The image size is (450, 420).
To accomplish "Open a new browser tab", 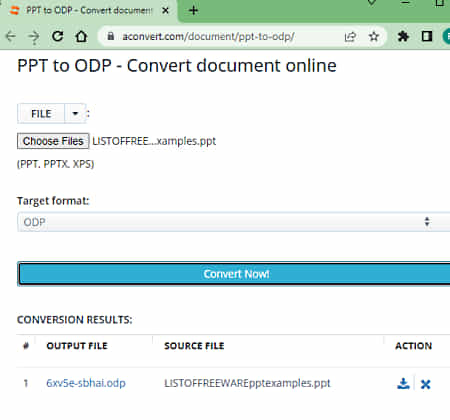I will [193, 11].
